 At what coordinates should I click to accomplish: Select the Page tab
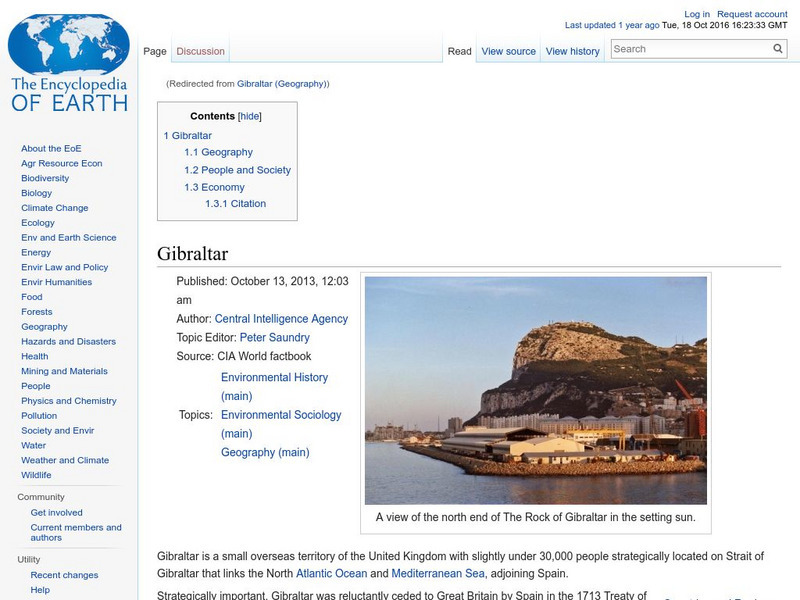[155, 51]
